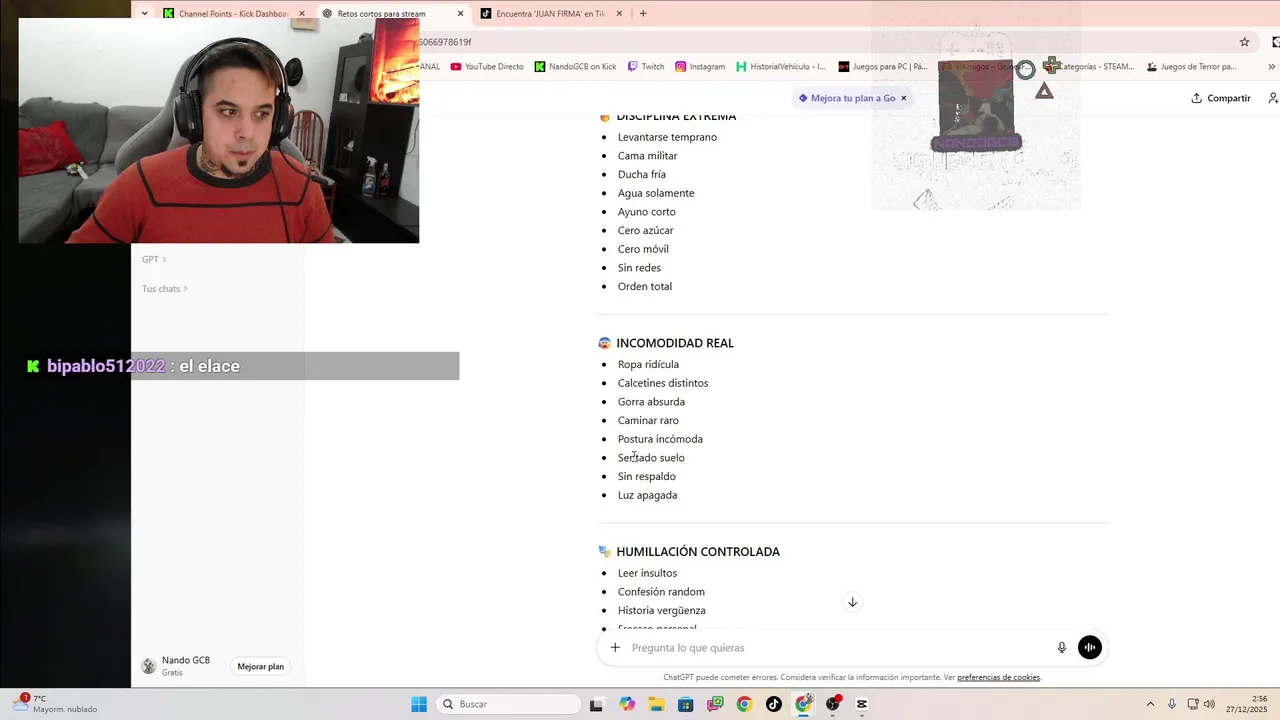This screenshot has width=1280, height=720.
Task: Open a new browser tab
Action: click(x=643, y=14)
